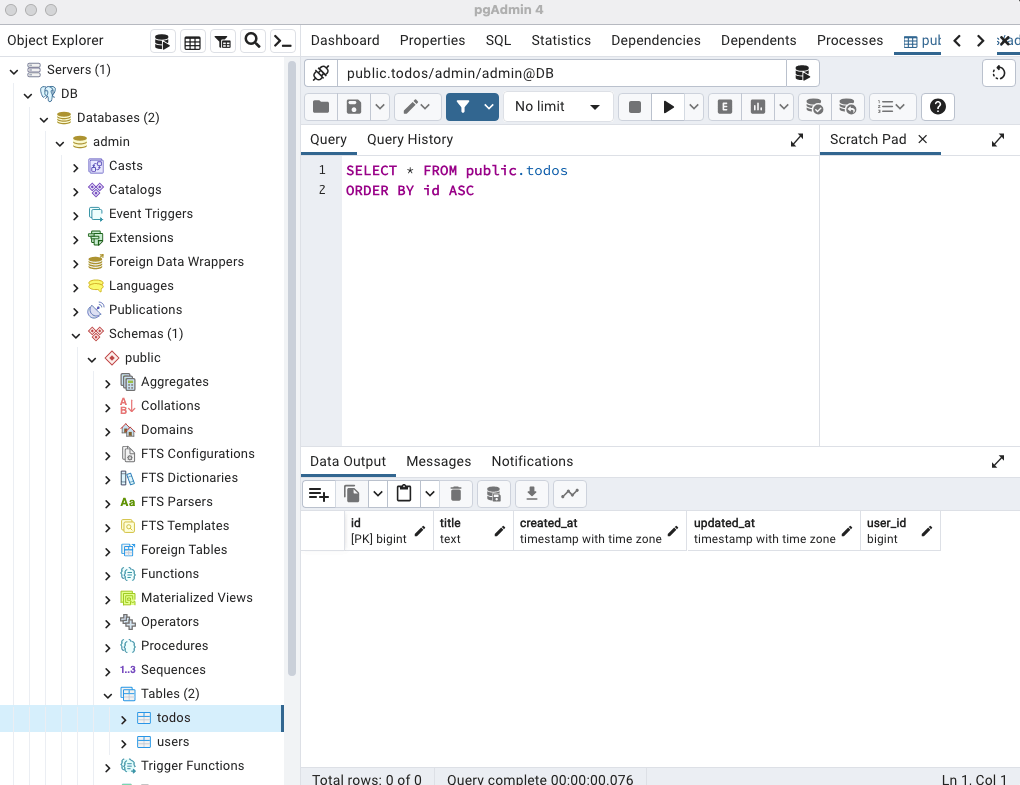Open the Execute options dropdown arrow
The image size is (1020, 785).
coord(694,107)
